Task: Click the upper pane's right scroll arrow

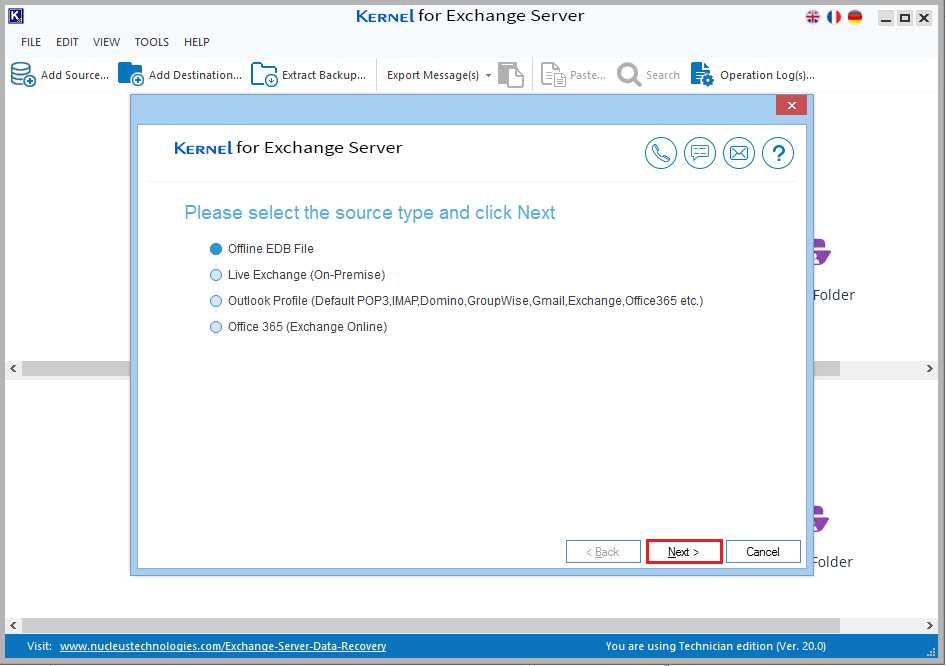Action: (930, 369)
